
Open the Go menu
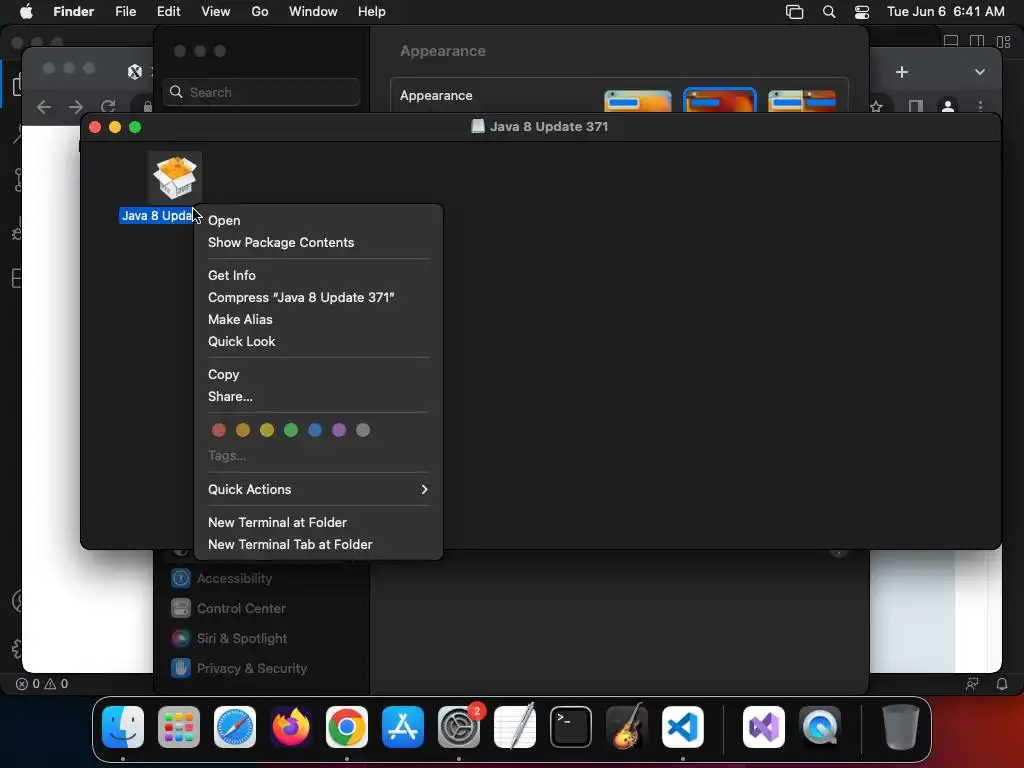click(x=260, y=12)
